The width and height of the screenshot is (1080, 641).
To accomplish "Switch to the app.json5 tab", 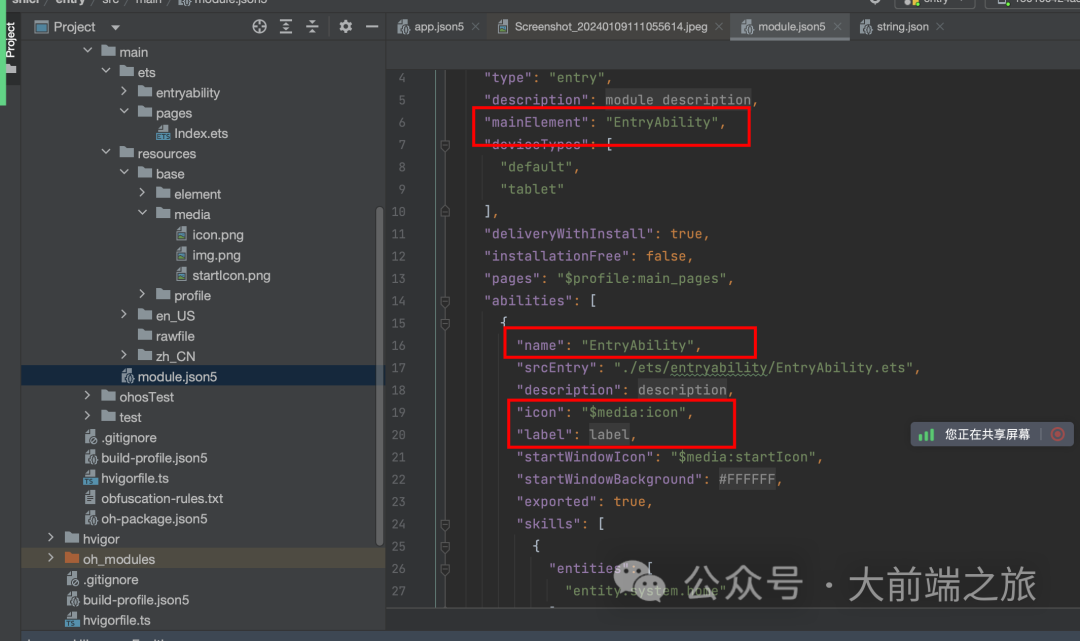I will [438, 26].
